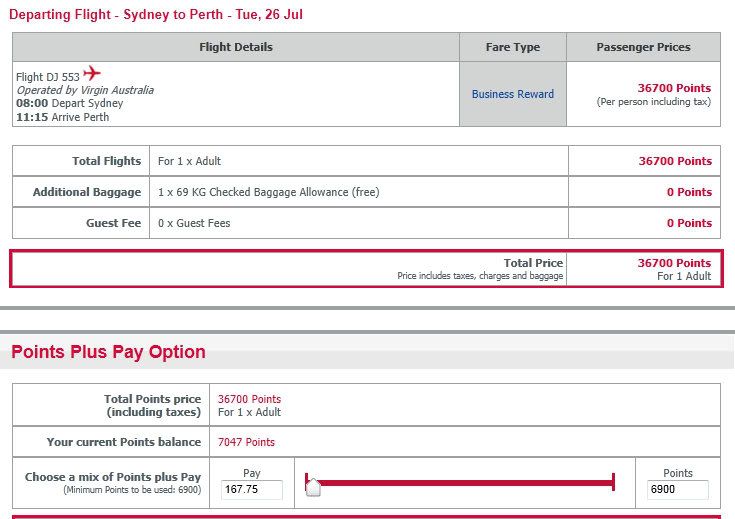Click the Passenger Prices column header
The width and height of the screenshot is (735, 519).
pos(643,47)
